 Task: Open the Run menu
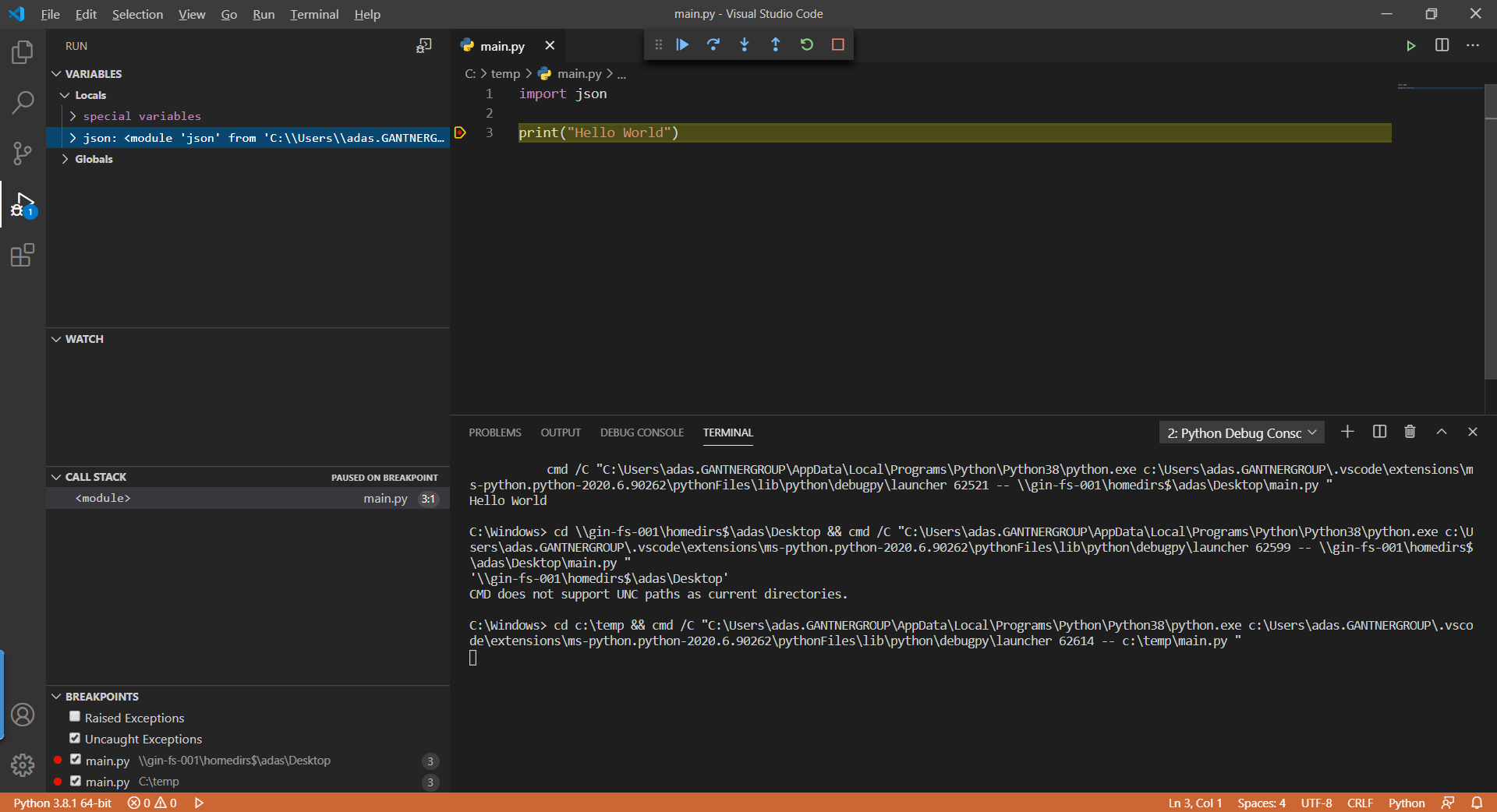tap(263, 14)
